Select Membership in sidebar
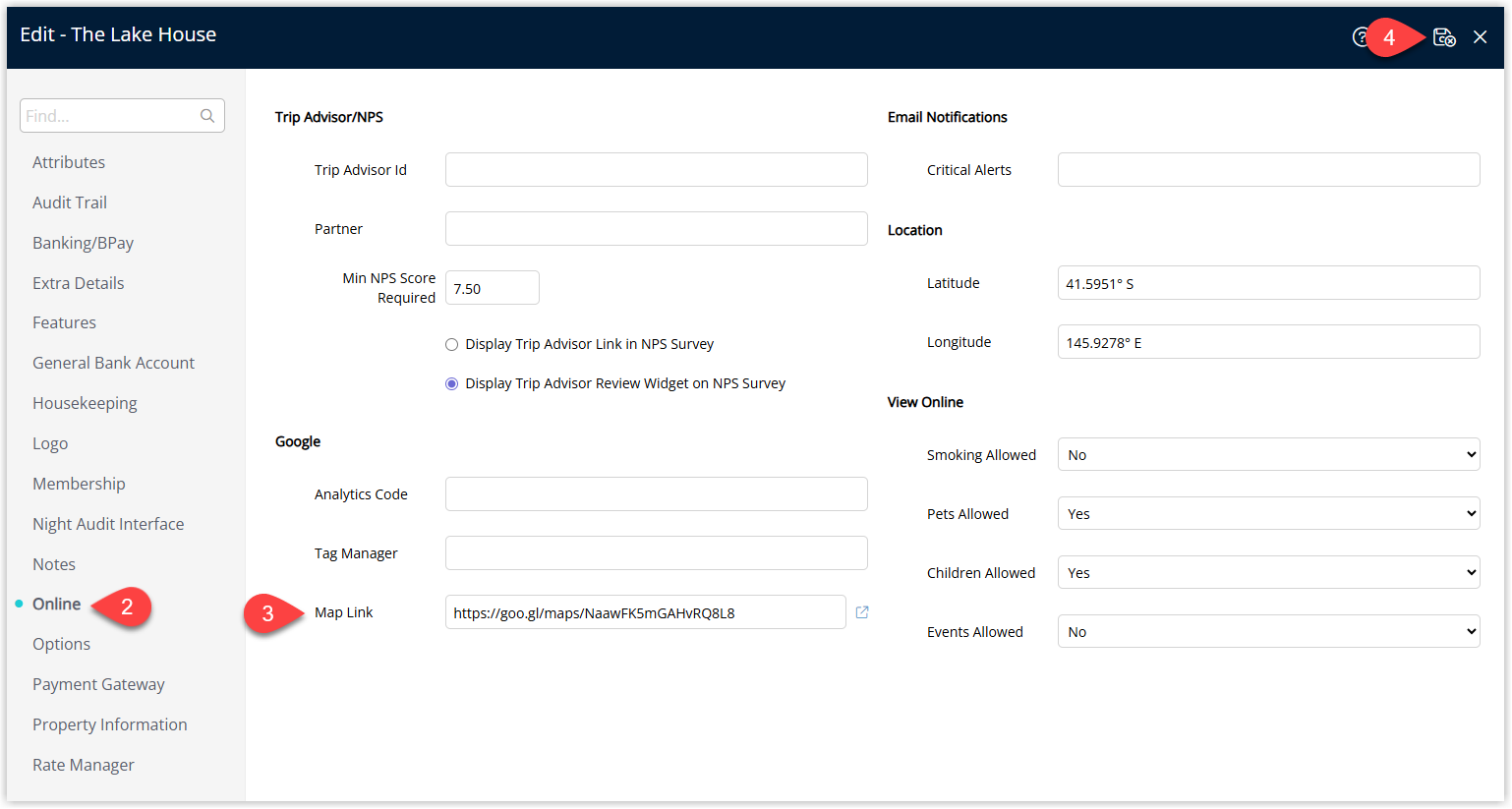The width and height of the screenshot is (1512, 809). point(79,484)
